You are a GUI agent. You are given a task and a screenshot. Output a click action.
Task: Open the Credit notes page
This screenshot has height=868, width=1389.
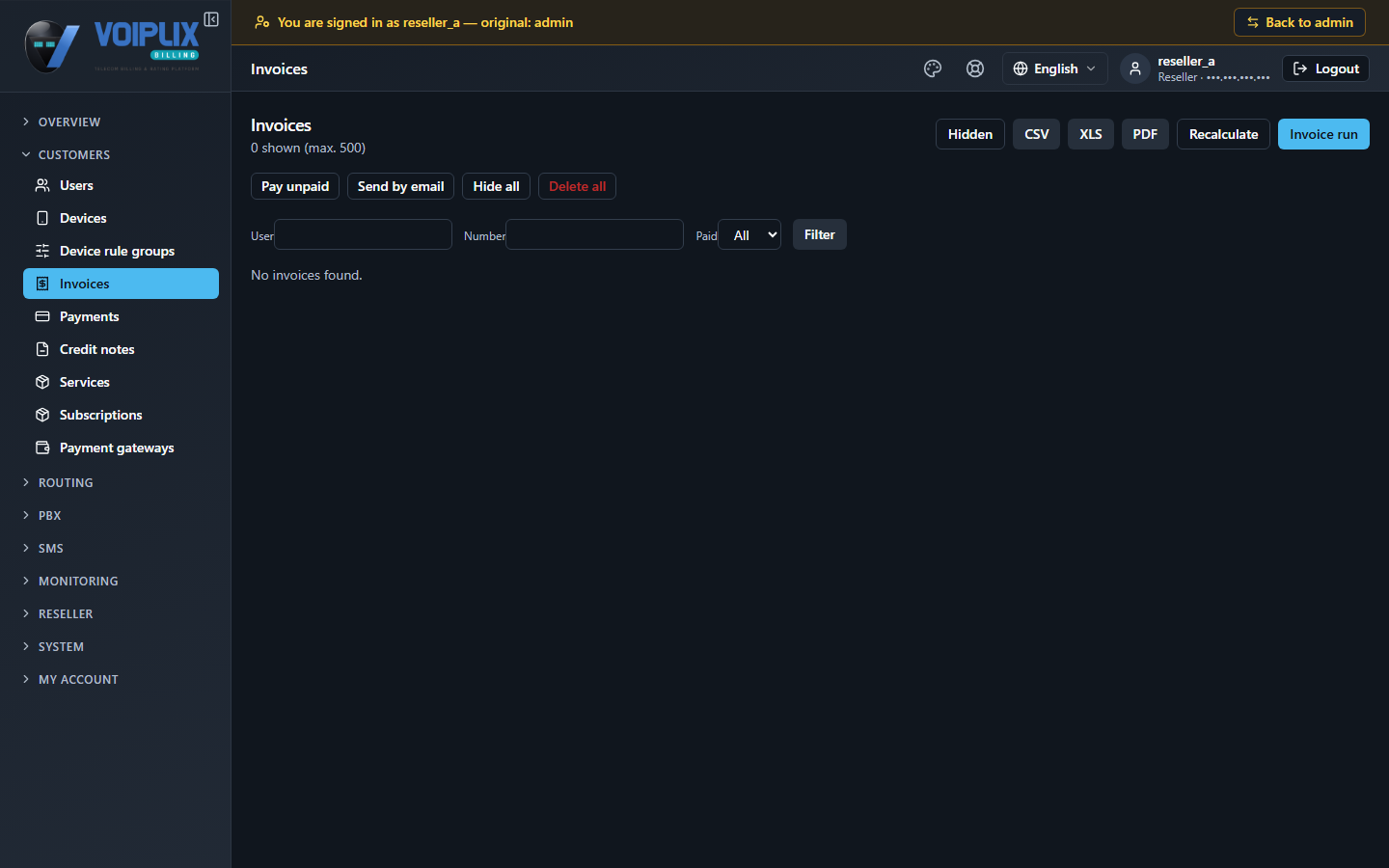121,349
